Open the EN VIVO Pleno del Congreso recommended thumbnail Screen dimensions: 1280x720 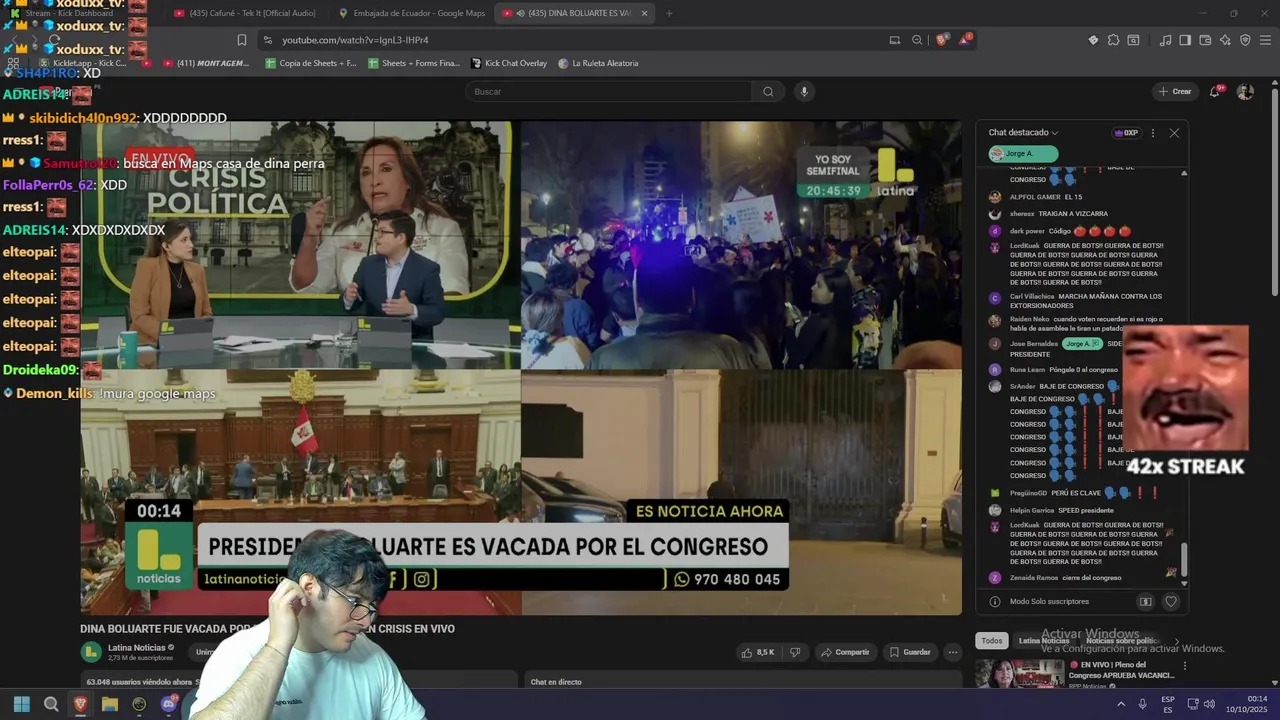pyautogui.click(x=1019, y=675)
